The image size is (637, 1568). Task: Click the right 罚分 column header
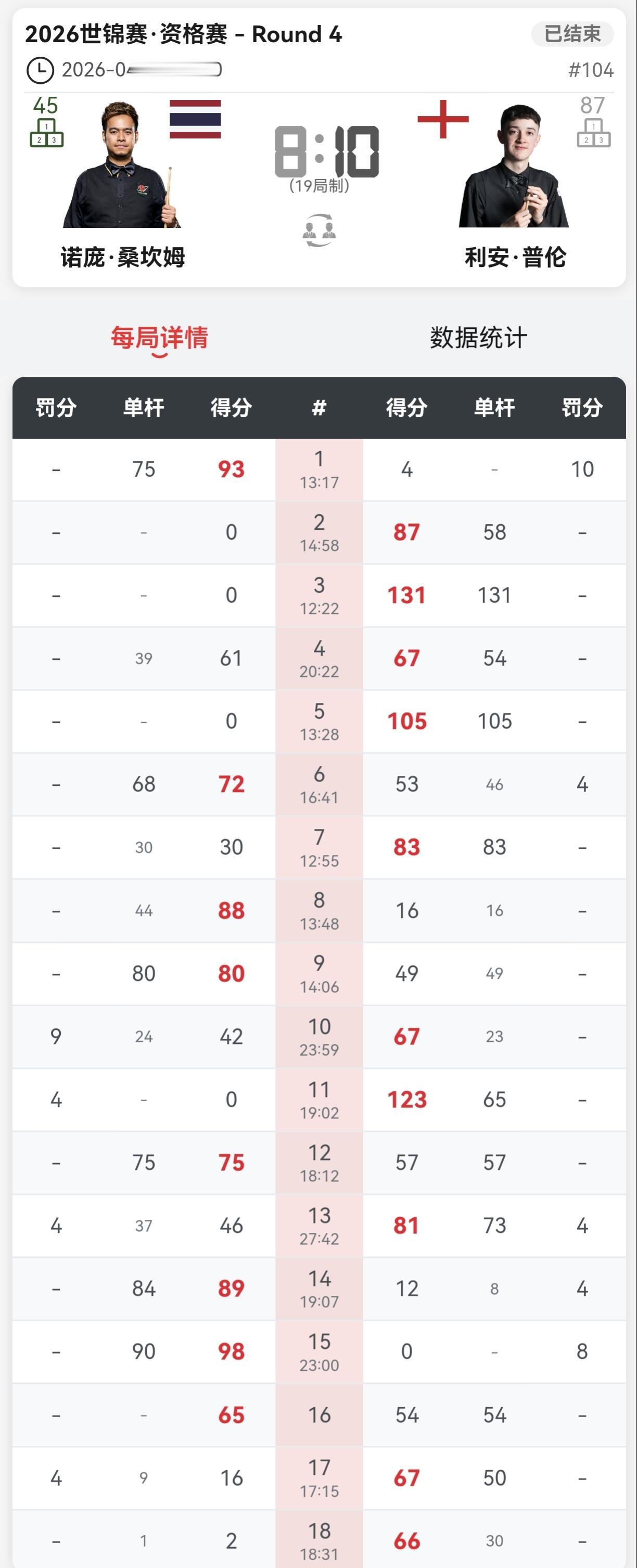582,408
